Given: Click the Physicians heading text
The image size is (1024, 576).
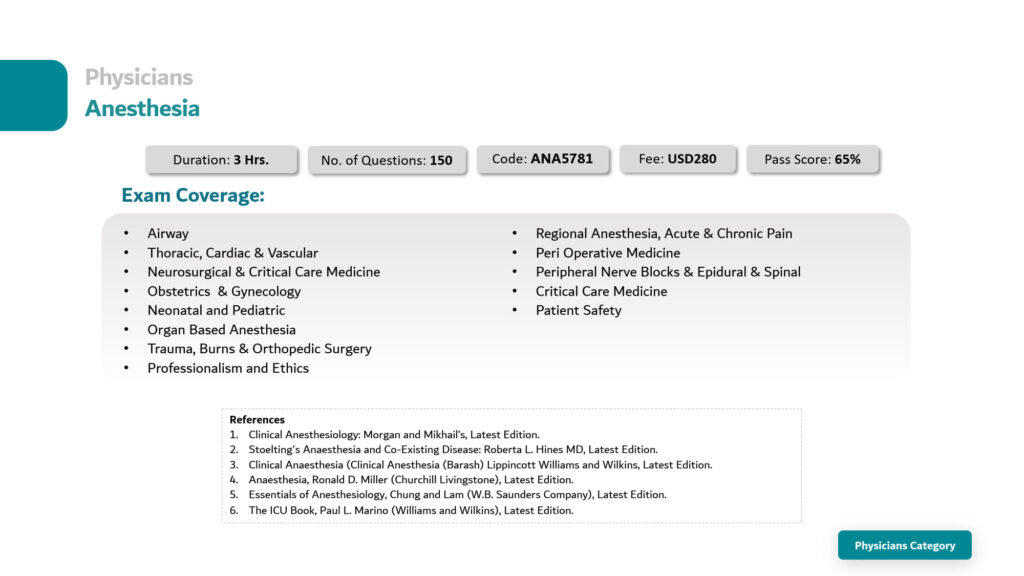Looking at the screenshot, I should click(139, 77).
